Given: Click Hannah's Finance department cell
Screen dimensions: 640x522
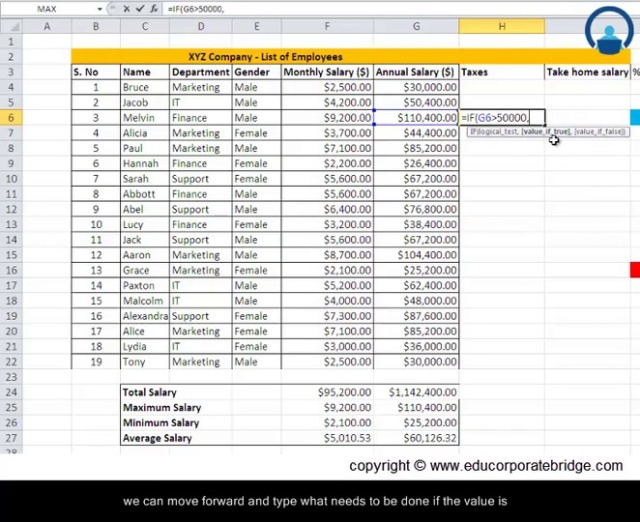Looking at the screenshot, I should 201,164.
